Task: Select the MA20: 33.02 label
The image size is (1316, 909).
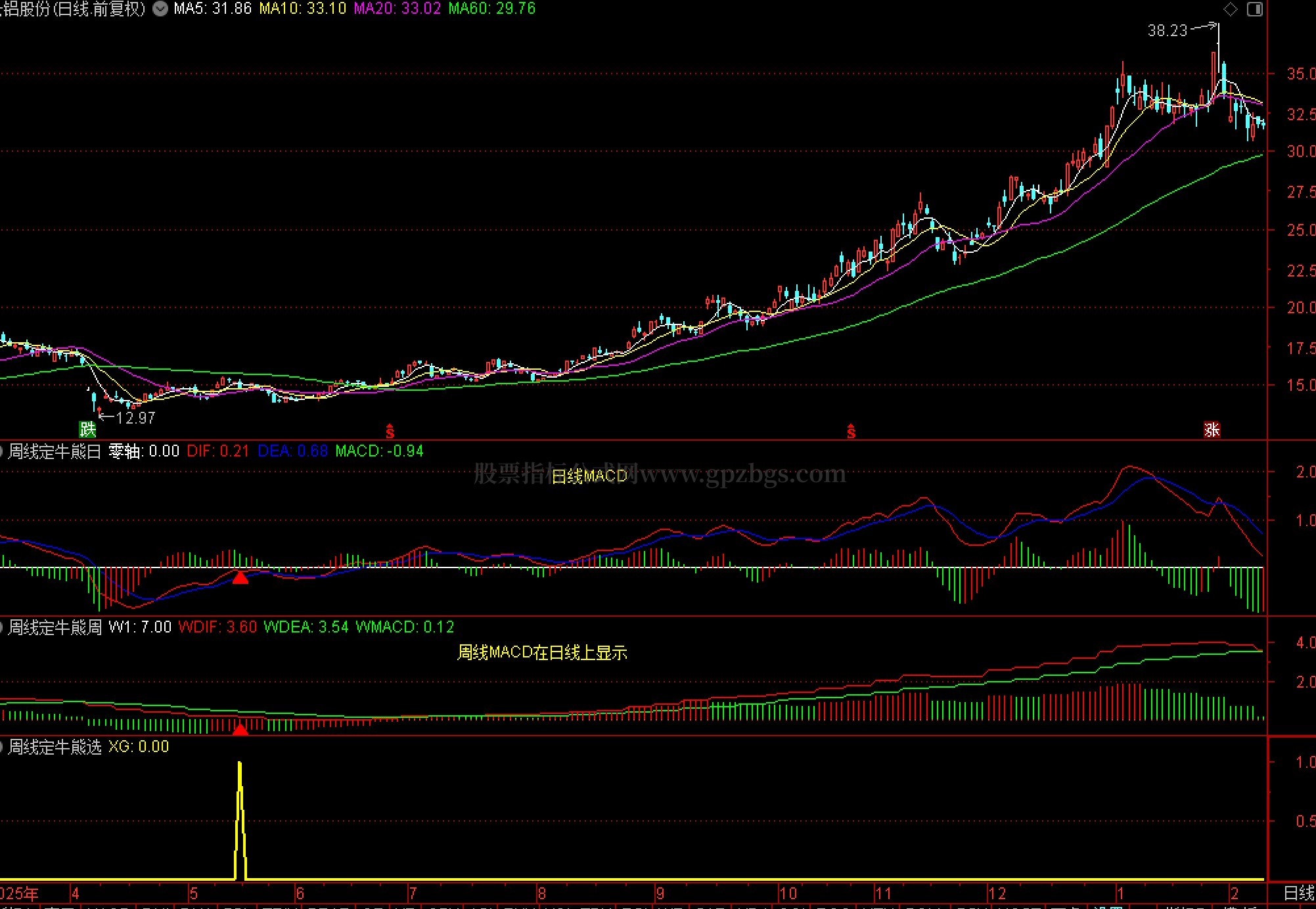Action: 397,9
